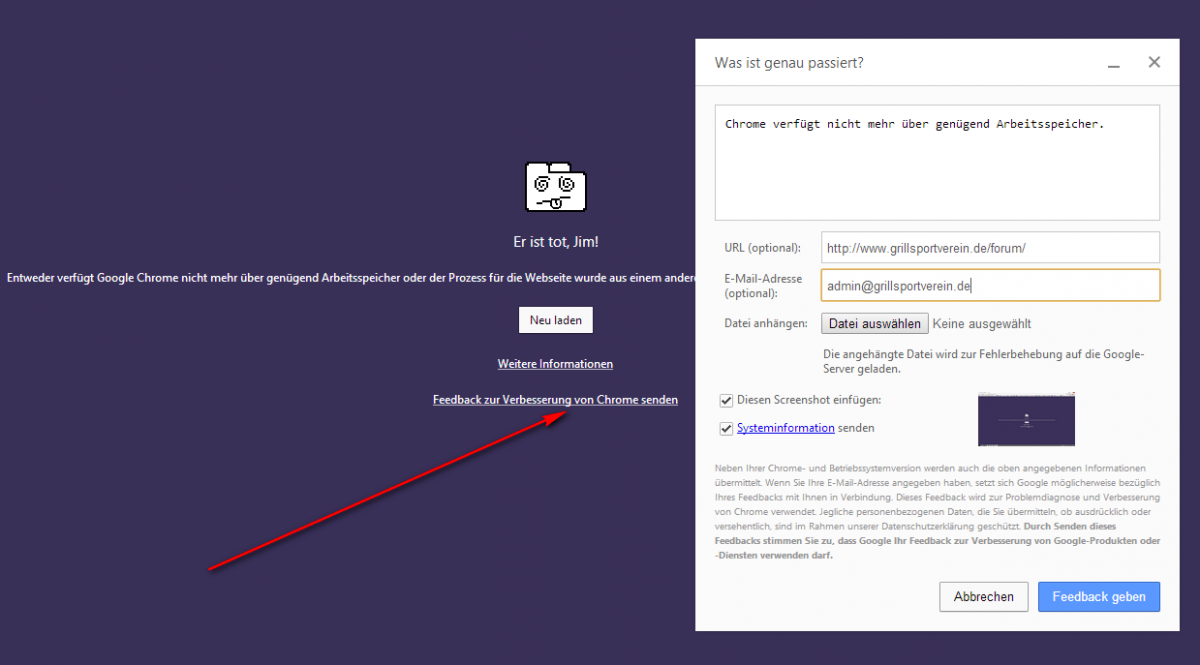This screenshot has width=1200, height=665.
Task: Click the 'Neu laden' button
Action: click(556, 320)
